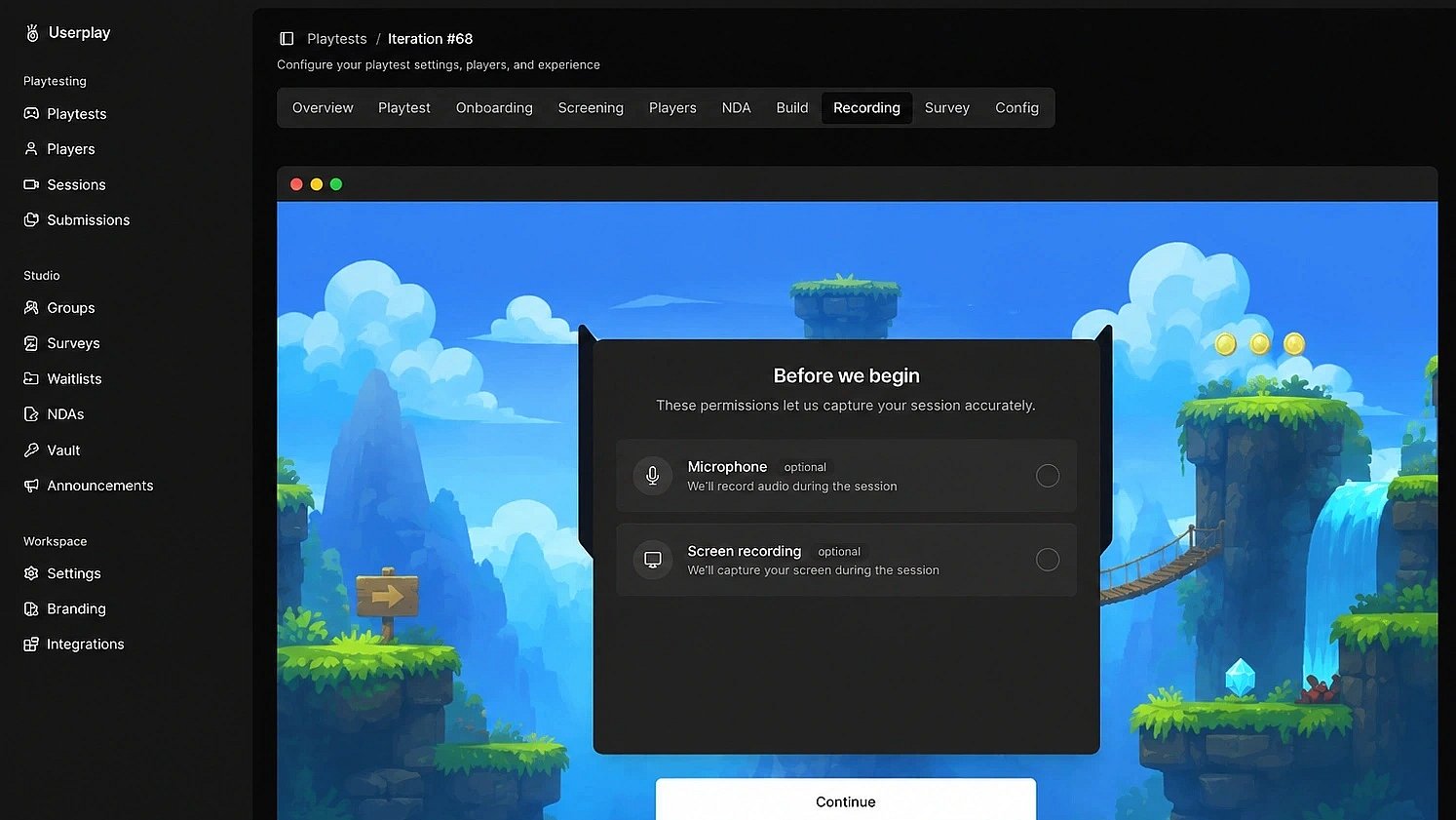
Task: Open Playtests in the sidebar
Action: 77,114
